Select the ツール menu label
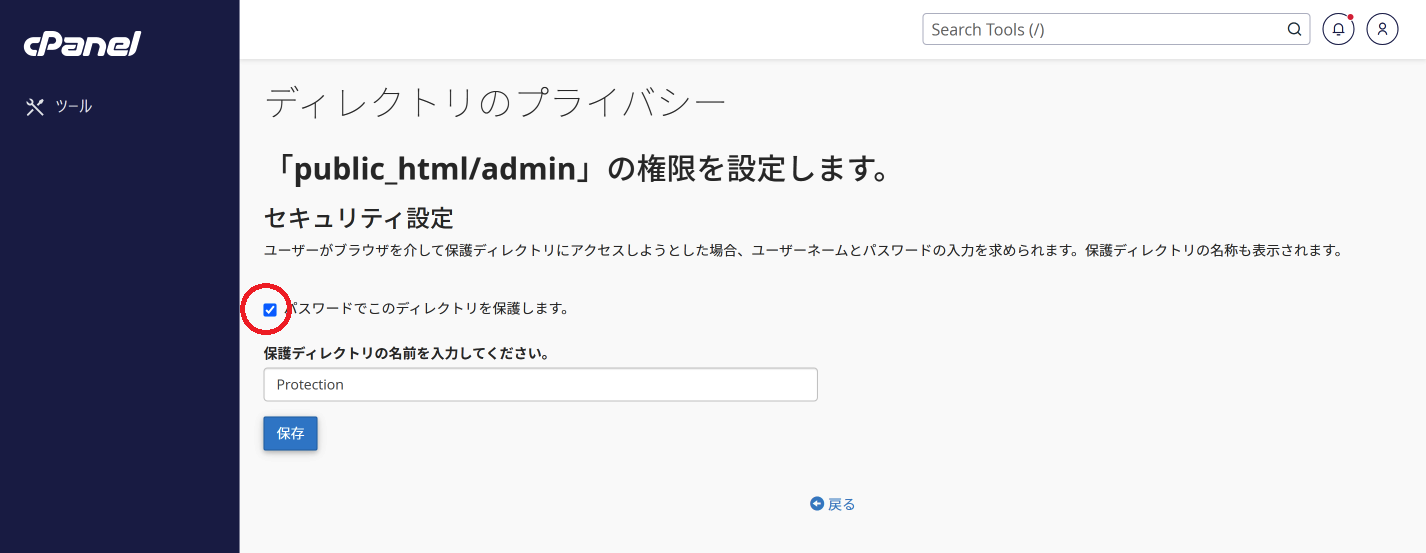 [74, 106]
